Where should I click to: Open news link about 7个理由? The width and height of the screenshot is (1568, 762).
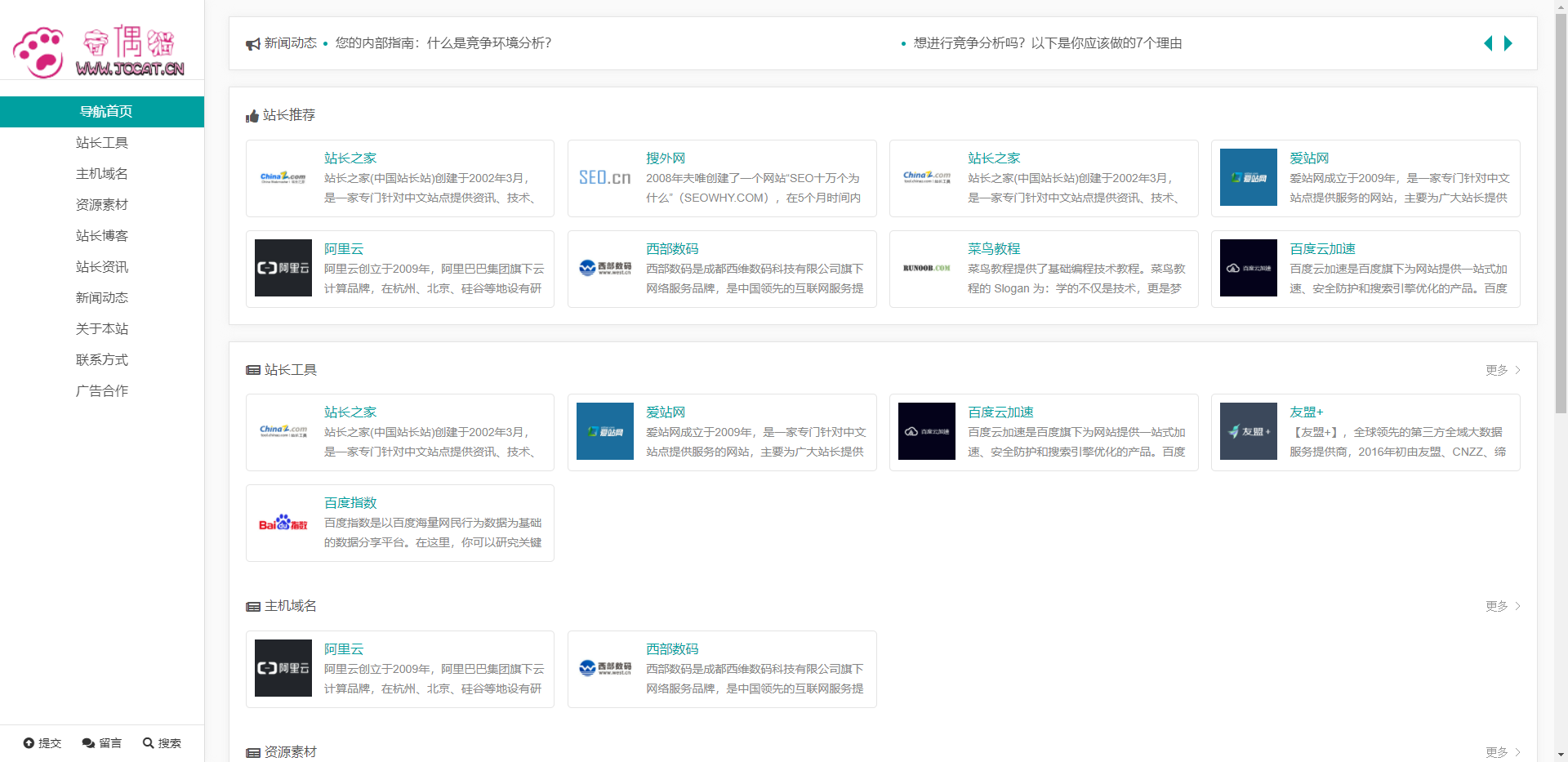coord(1048,43)
